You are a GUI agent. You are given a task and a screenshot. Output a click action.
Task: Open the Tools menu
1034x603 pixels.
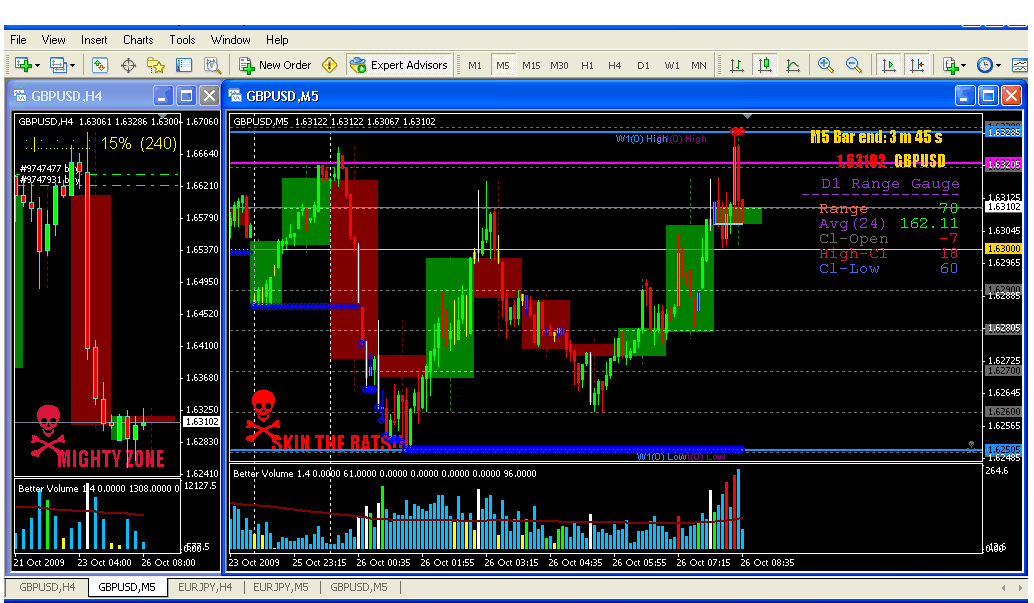[183, 40]
